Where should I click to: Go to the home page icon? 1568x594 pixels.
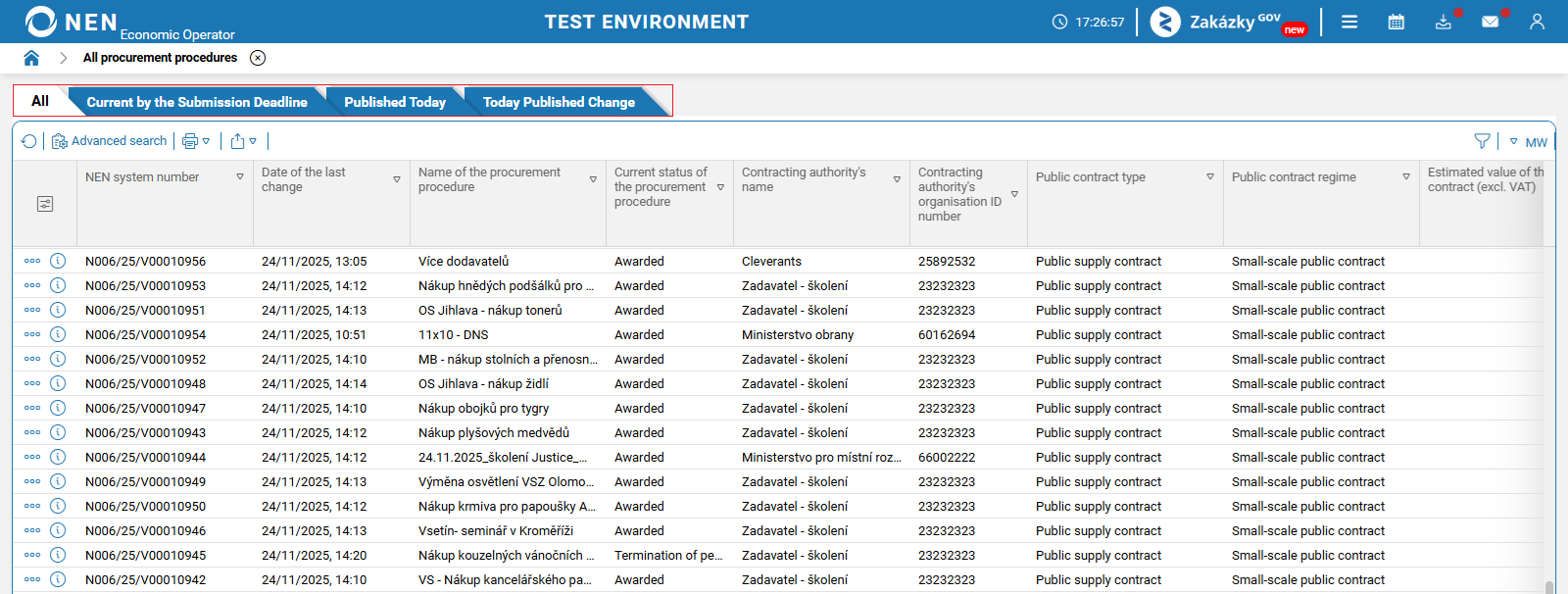31,58
